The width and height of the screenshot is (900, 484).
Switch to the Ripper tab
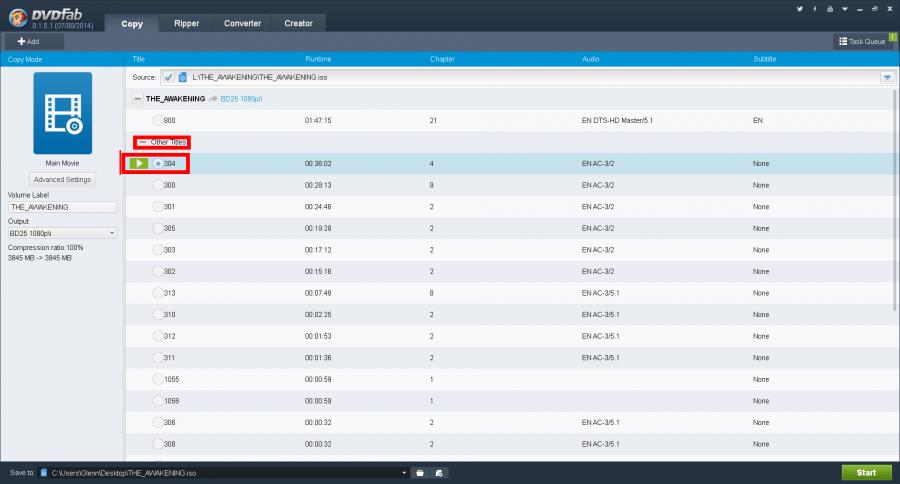pos(187,23)
